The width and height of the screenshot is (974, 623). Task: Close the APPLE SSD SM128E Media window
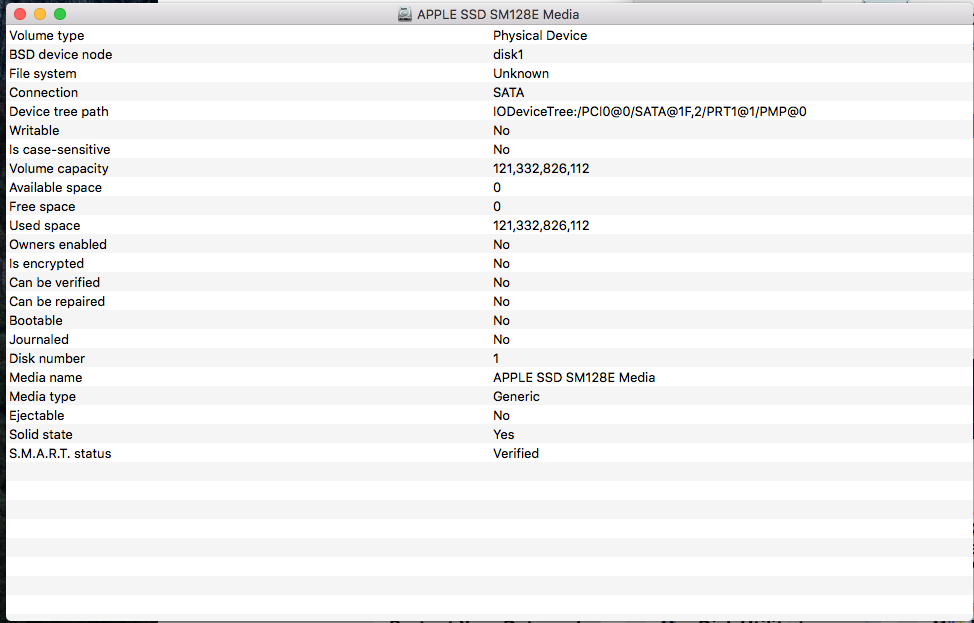[20, 14]
